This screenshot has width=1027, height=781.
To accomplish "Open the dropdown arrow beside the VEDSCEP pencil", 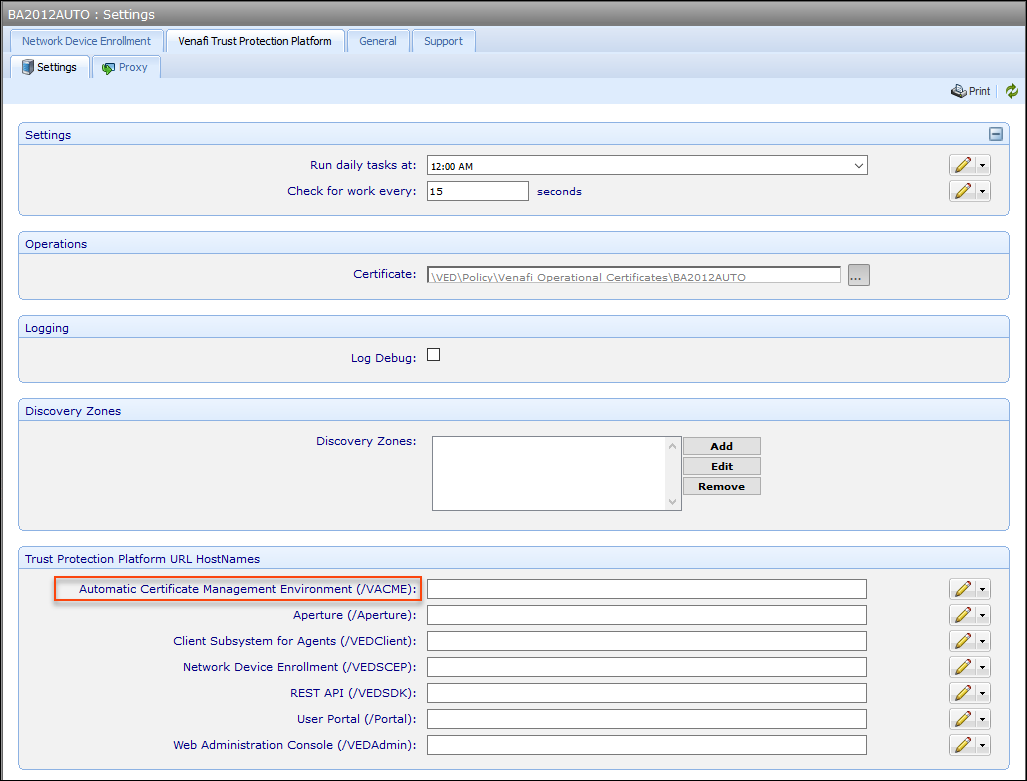I will pyautogui.click(x=982, y=666).
